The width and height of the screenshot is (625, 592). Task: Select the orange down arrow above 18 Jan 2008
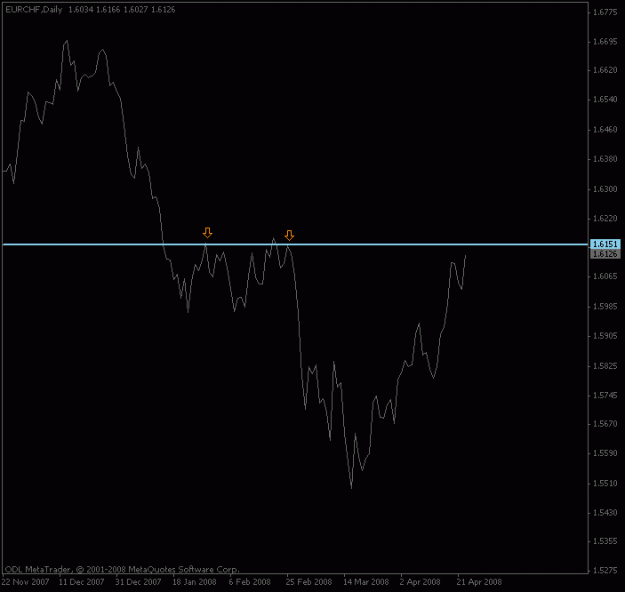207,232
